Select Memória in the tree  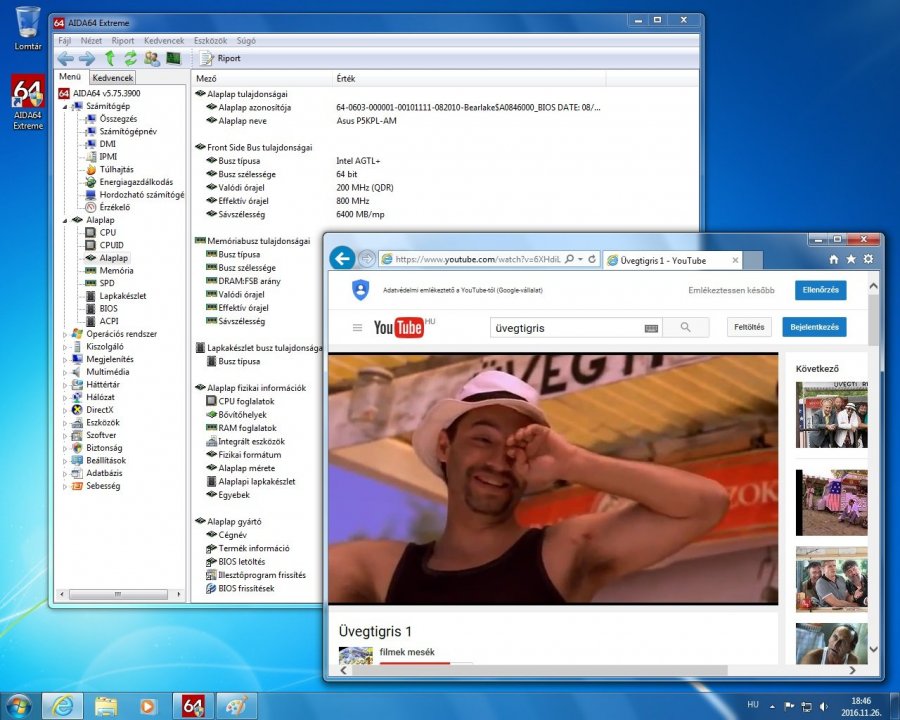(117, 270)
